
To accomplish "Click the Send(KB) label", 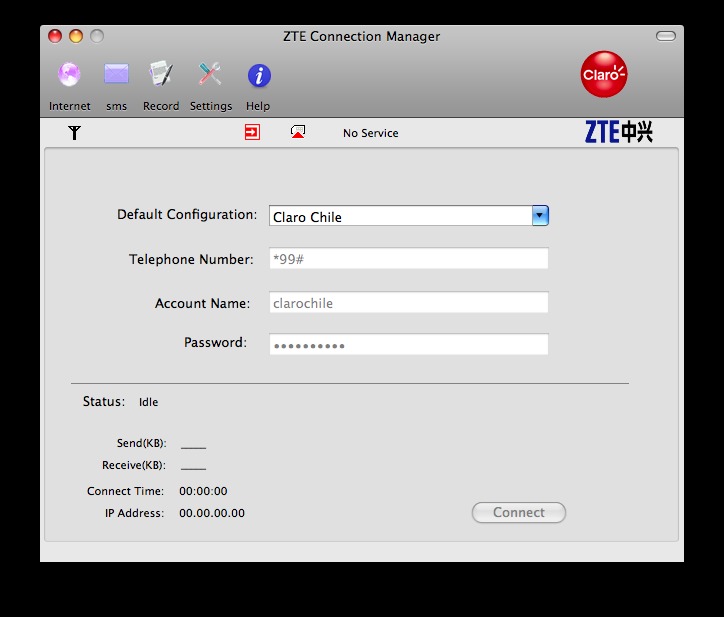I will coord(141,443).
